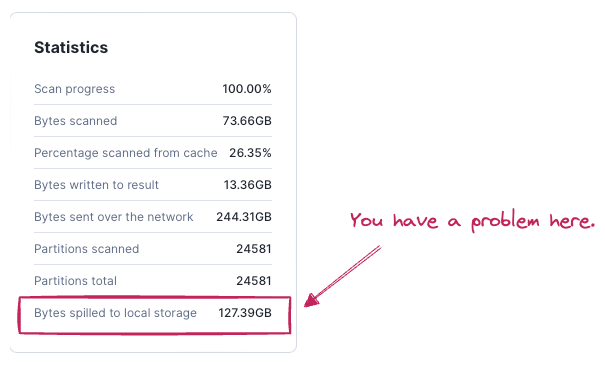This screenshot has width=605, height=382.
Task: Click the 'You have a problem here.' annotation
Action: [x=472, y=221]
